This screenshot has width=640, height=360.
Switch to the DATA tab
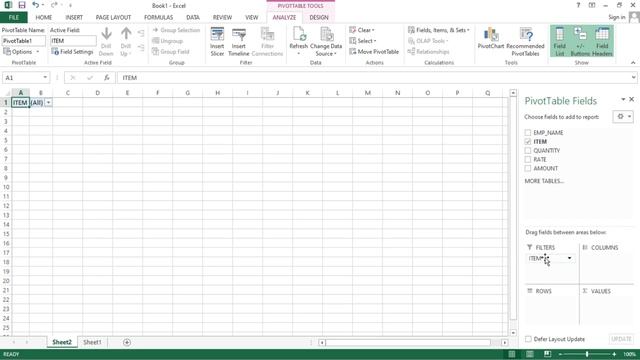click(x=193, y=18)
